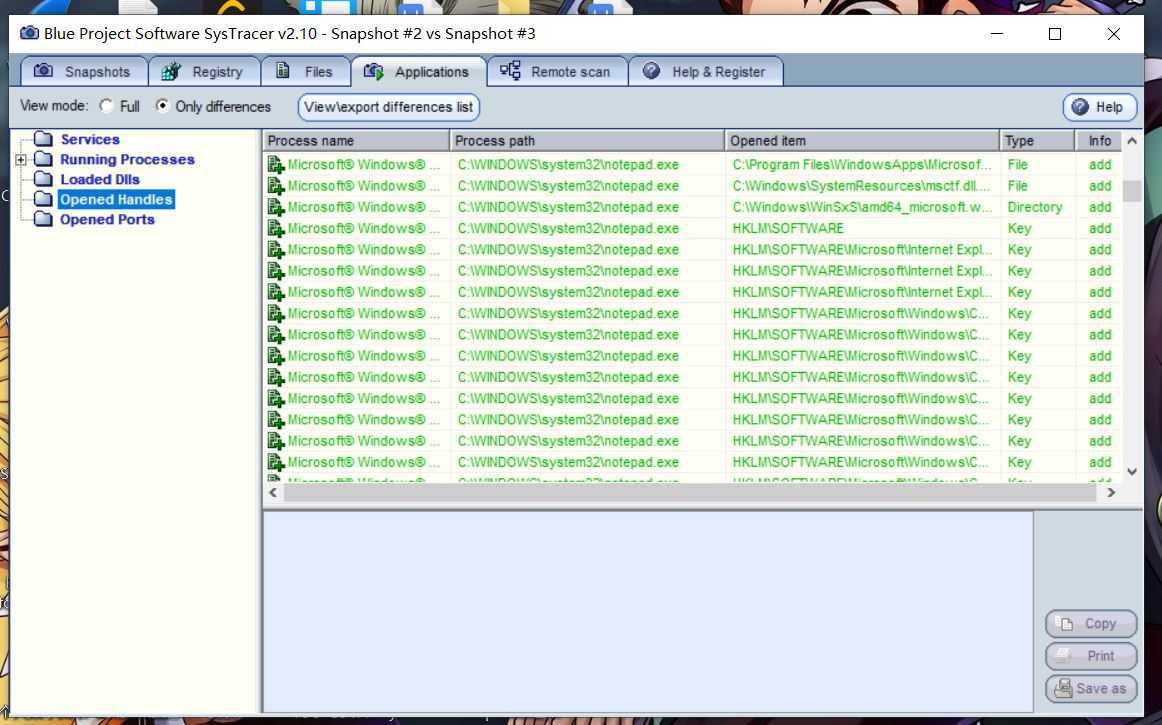This screenshot has height=725, width=1162.
Task: Click the Running Processes folder icon
Action: 44,159
